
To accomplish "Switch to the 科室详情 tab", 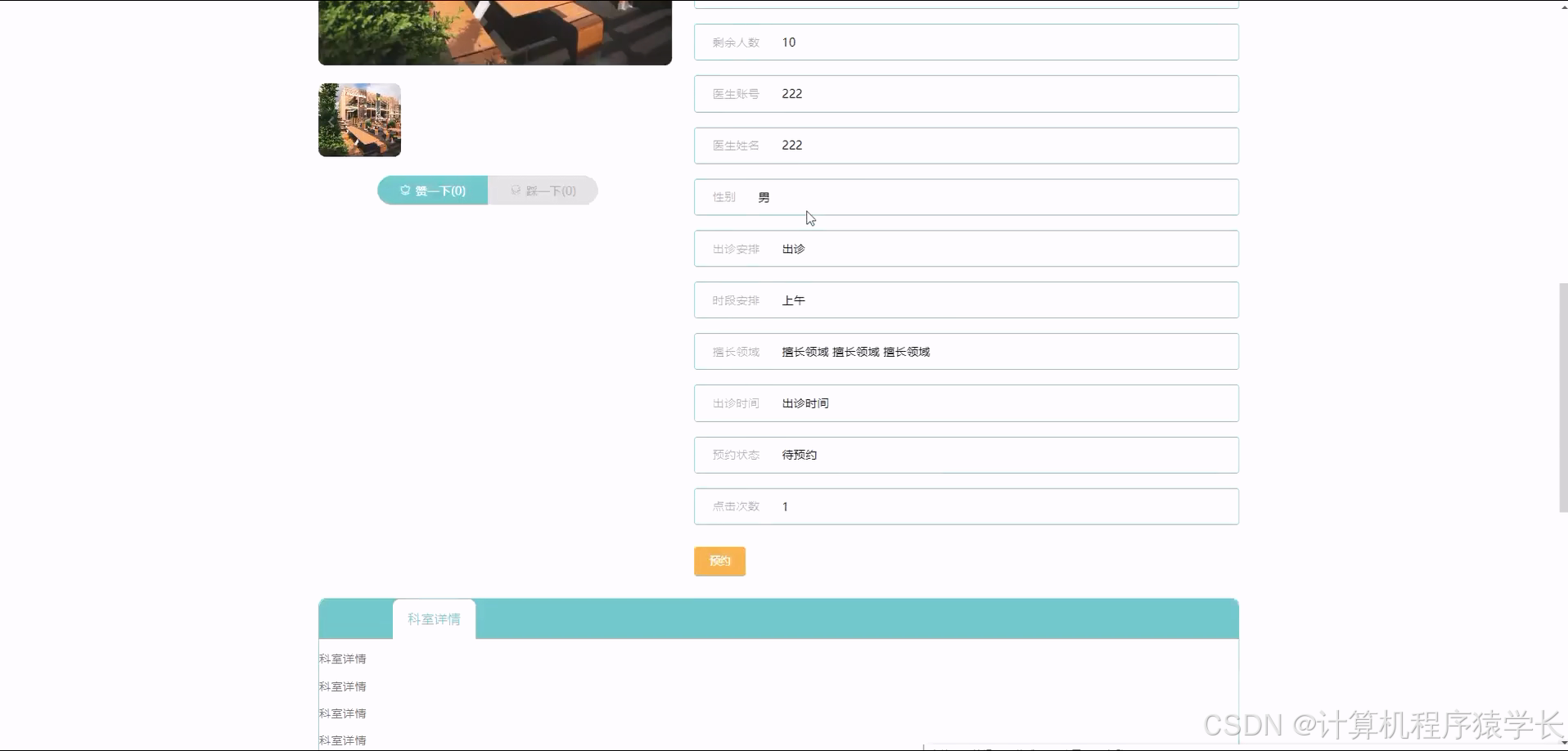I will (434, 618).
